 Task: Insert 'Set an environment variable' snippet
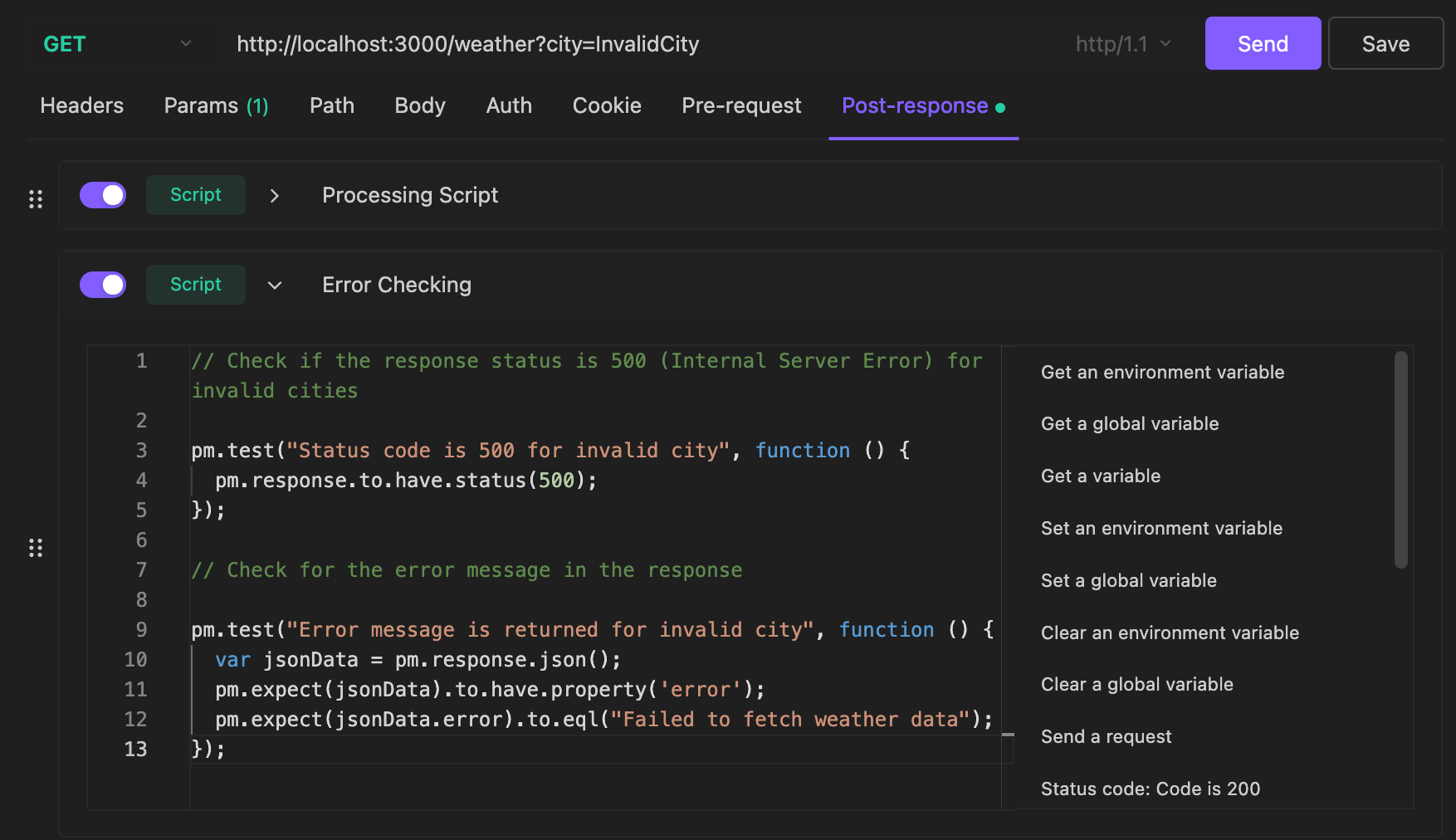coord(1161,528)
